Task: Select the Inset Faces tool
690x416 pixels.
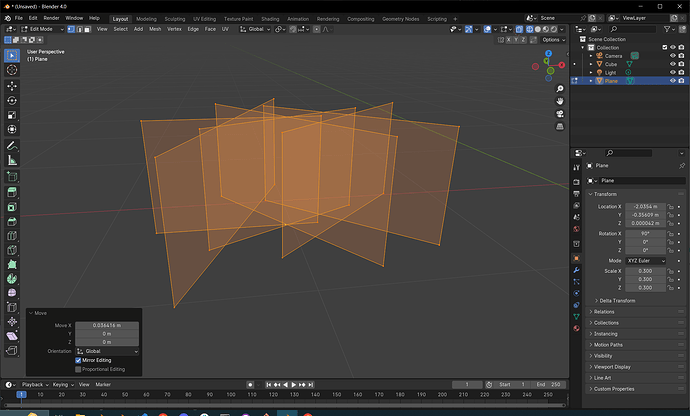Action: (12, 207)
